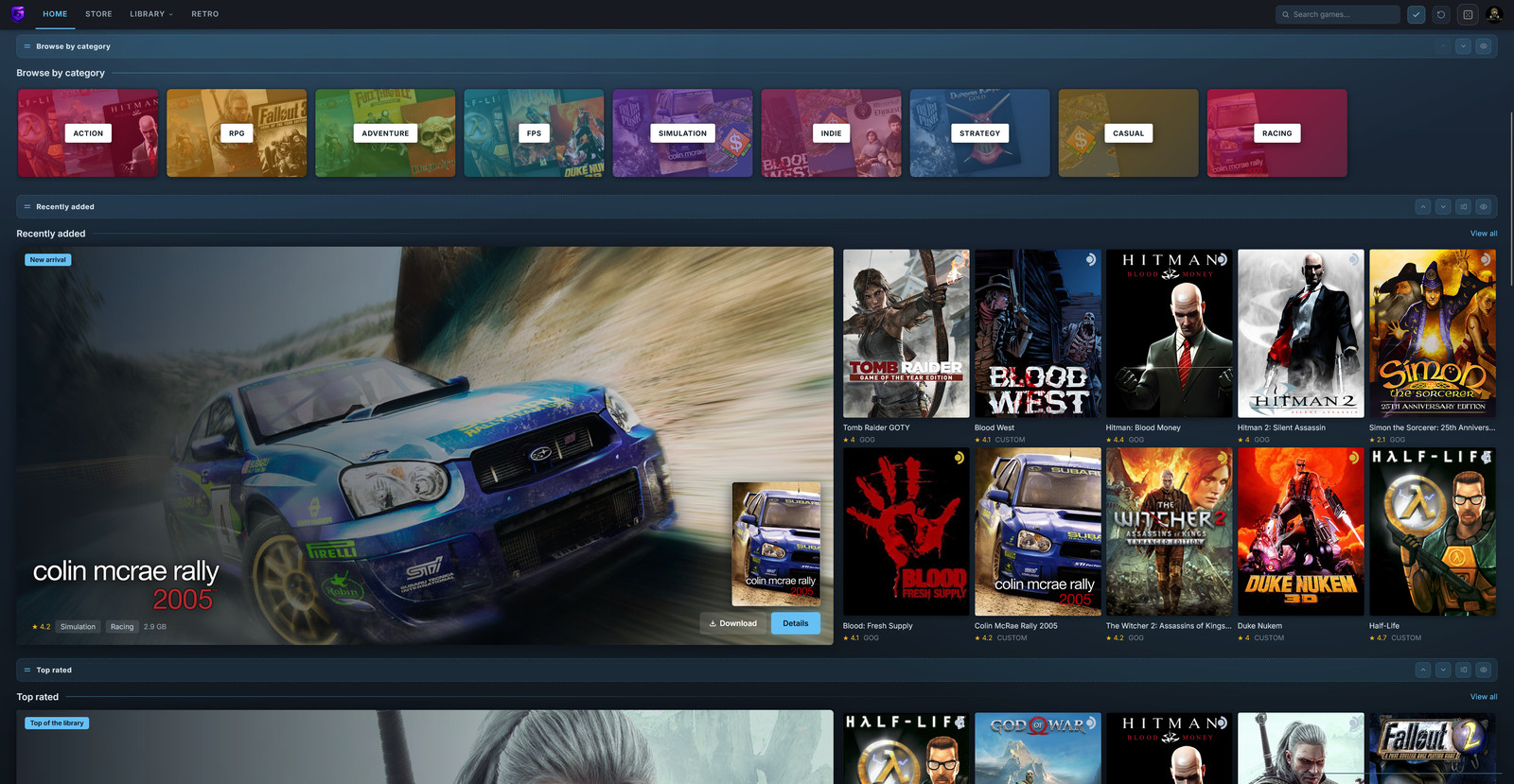Open Duke Nukem 3D cover
This screenshot has width=1514, height=784.
[1300, 532]
